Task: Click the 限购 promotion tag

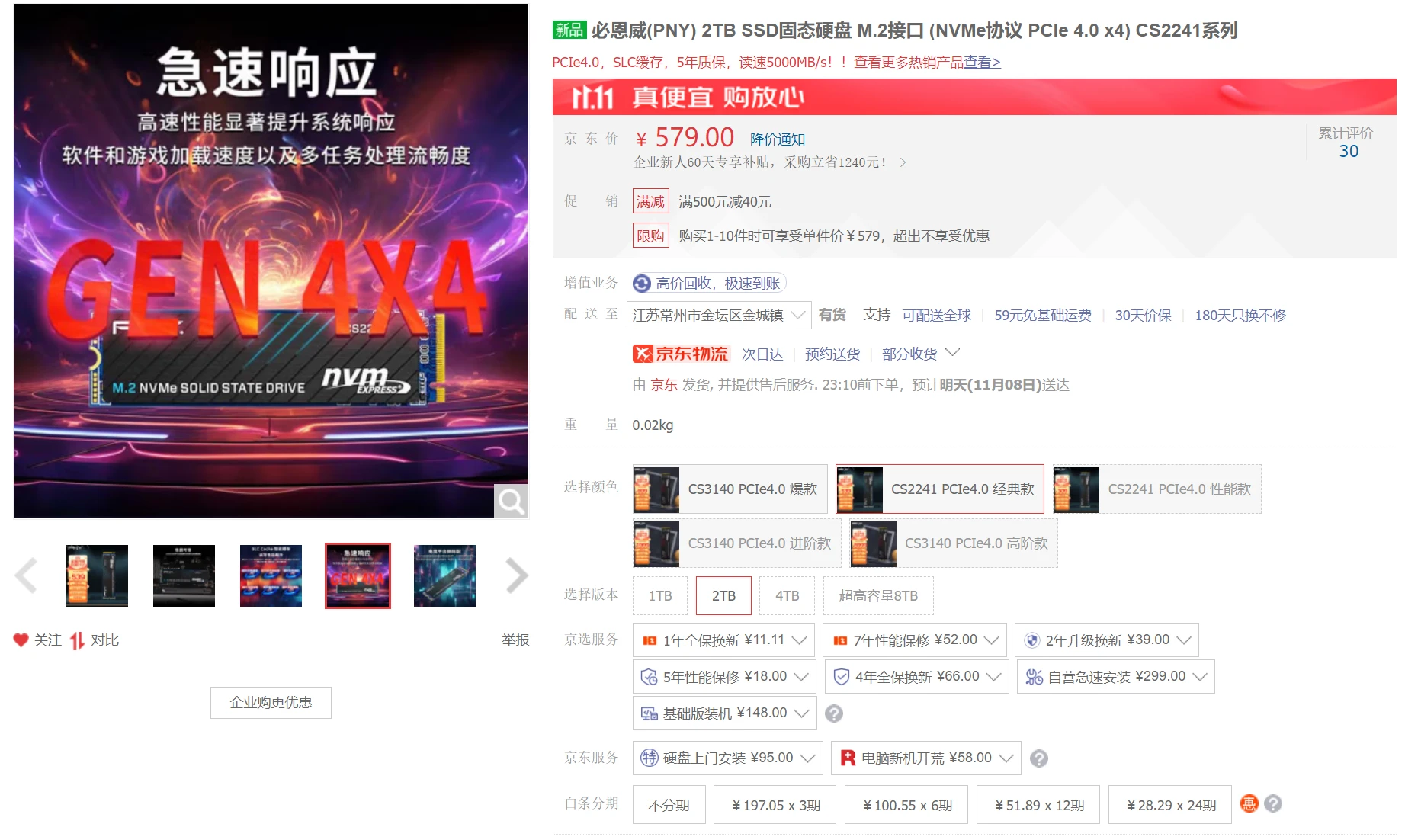Action: (x=650, y=236)
